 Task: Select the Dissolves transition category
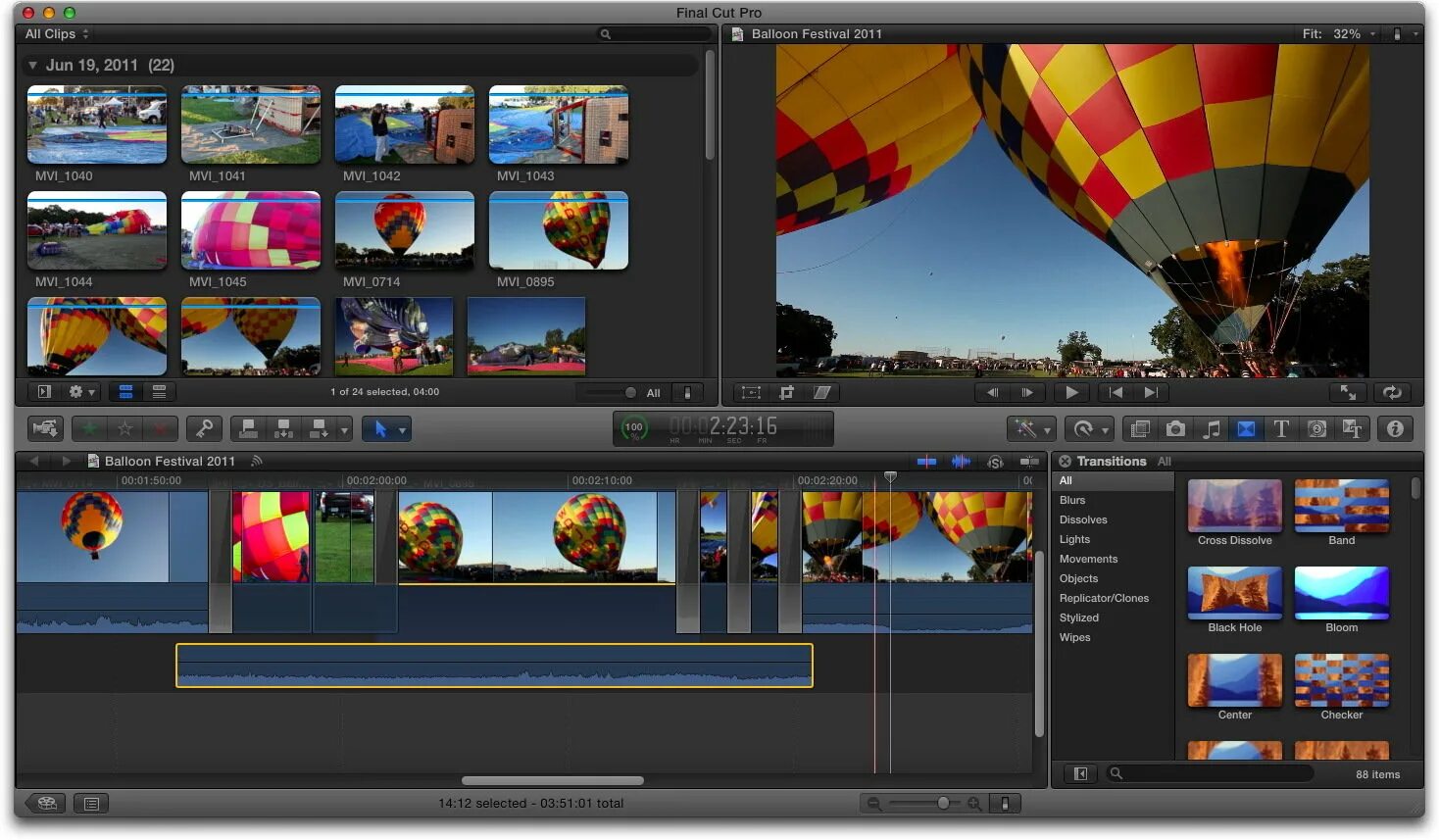tap(1083, 519)
